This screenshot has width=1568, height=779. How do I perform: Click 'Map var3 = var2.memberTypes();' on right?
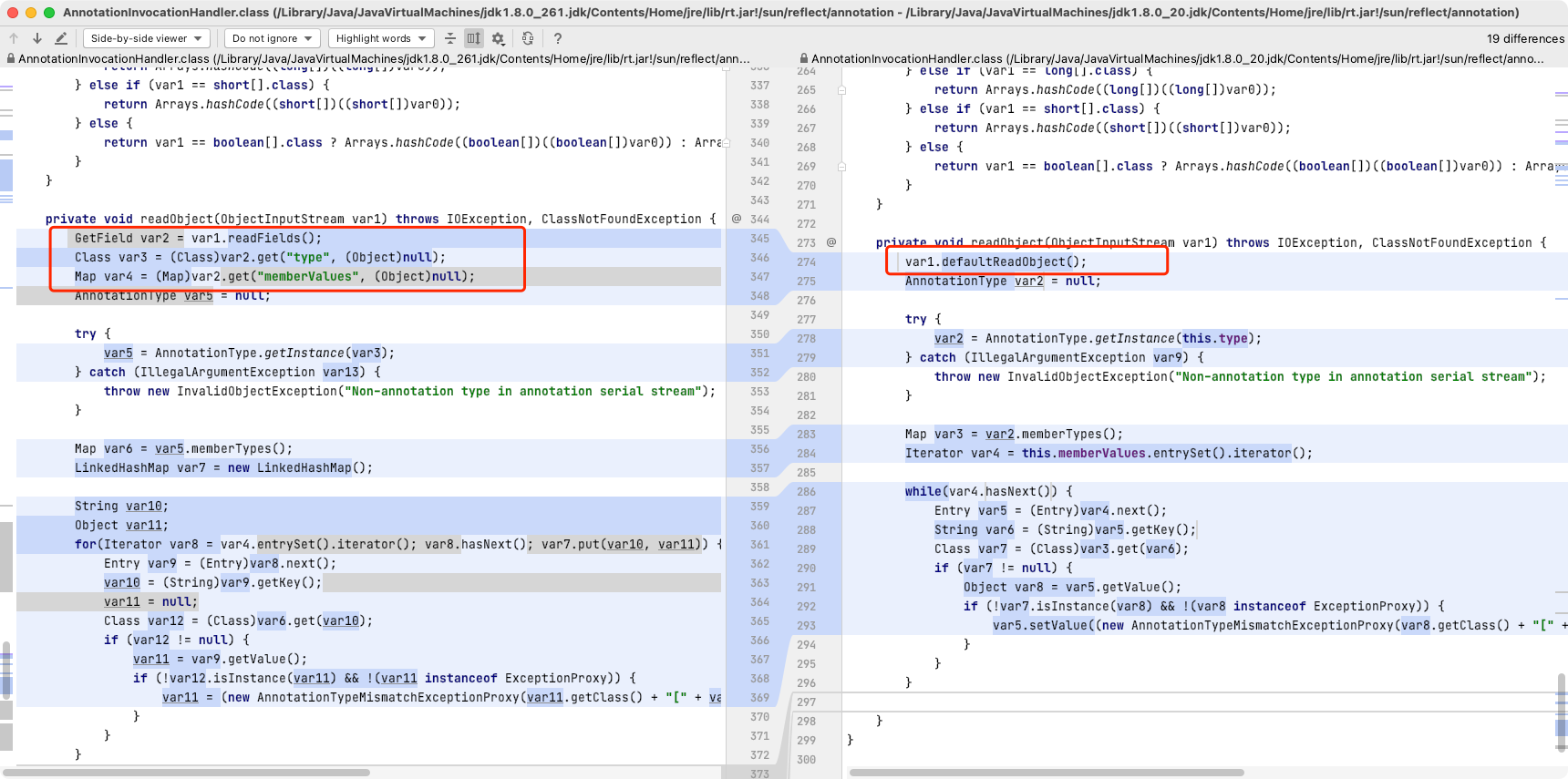1014,434
